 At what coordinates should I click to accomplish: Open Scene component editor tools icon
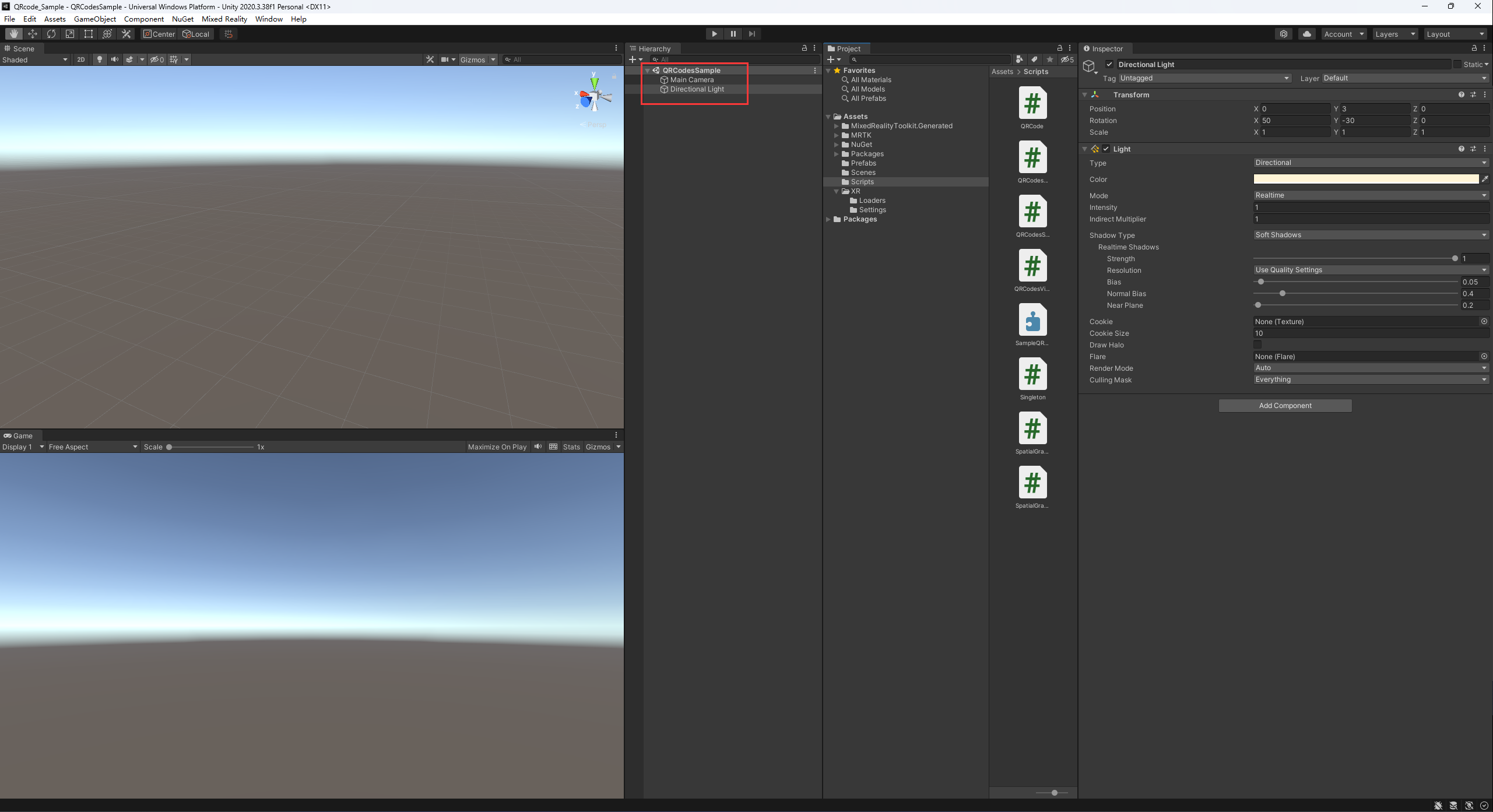point(430,59)
